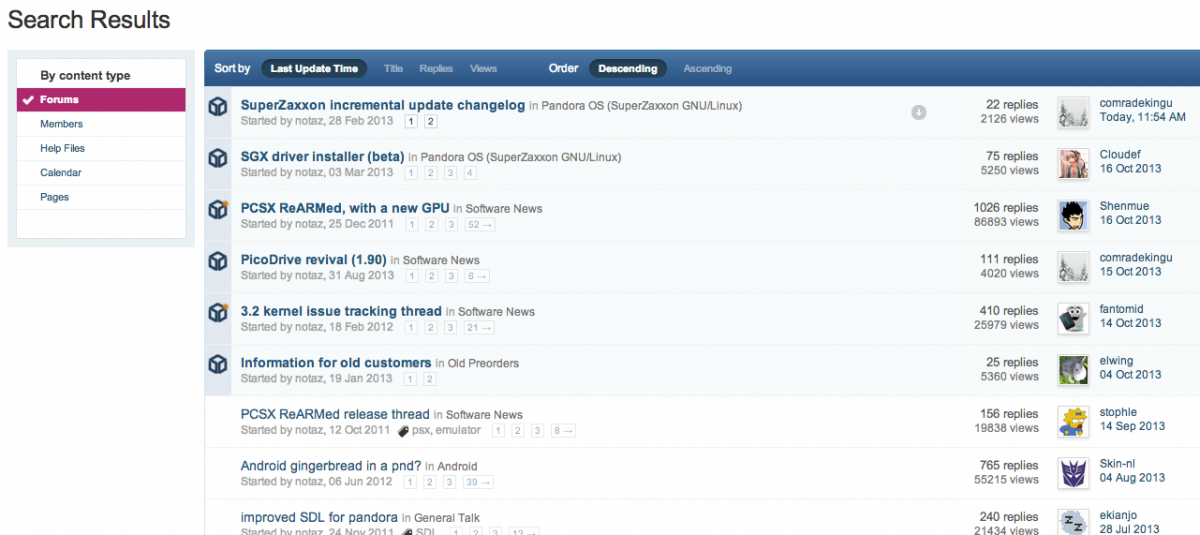
Task: Select Last Update Time sort option
Action: (x=314, y=69)
